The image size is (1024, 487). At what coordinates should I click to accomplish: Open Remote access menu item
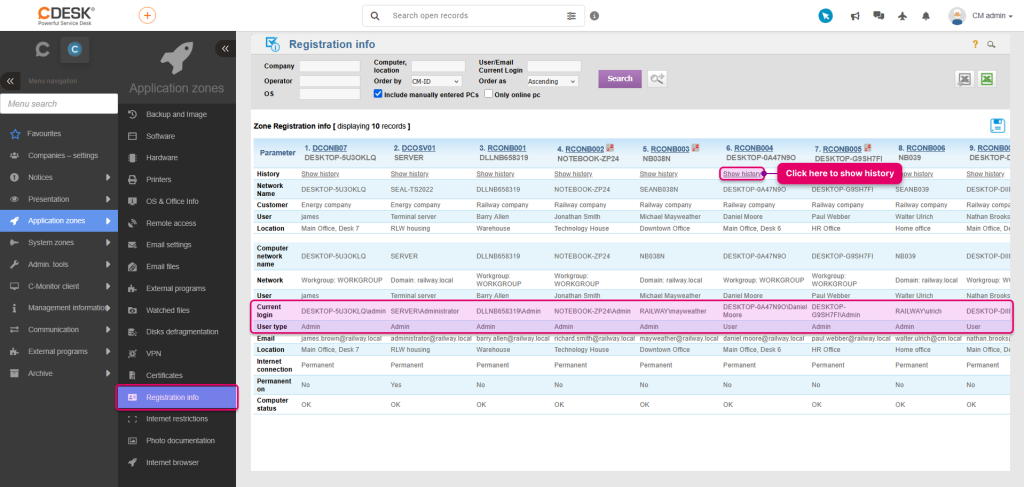(x=171, y=223)
